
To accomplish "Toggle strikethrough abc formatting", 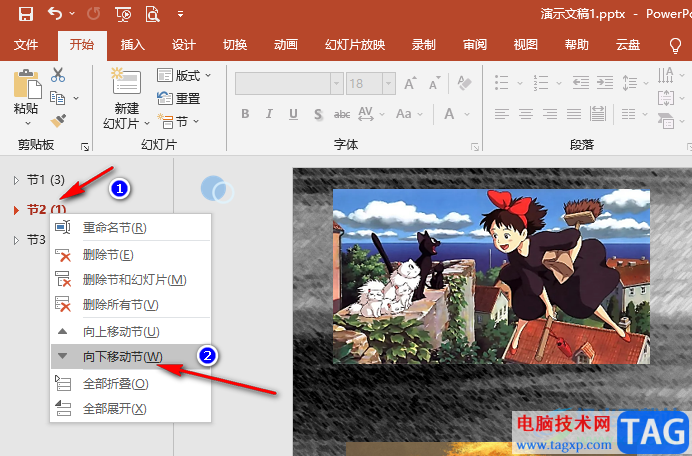I will click(x=342, y=114).
